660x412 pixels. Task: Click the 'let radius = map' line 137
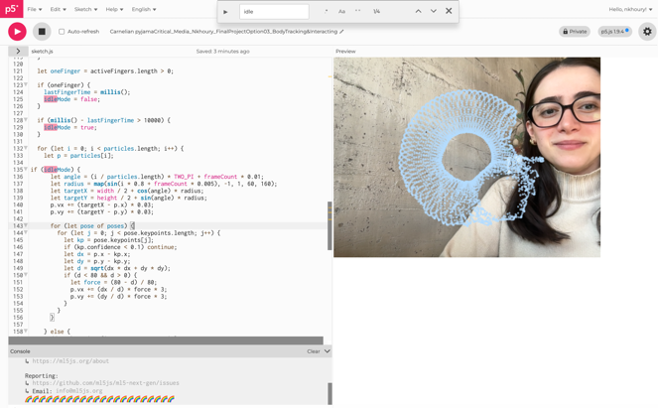(164, 184)
